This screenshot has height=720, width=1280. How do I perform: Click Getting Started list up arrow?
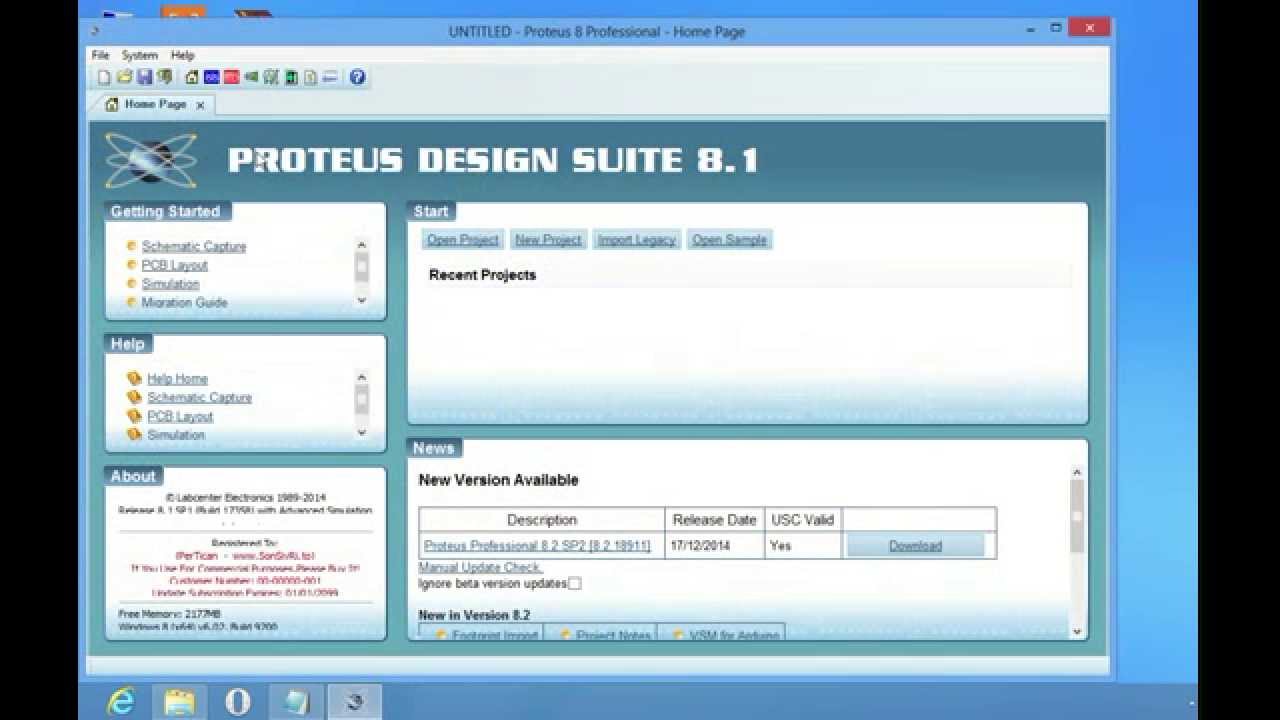[x=362, y=244]
